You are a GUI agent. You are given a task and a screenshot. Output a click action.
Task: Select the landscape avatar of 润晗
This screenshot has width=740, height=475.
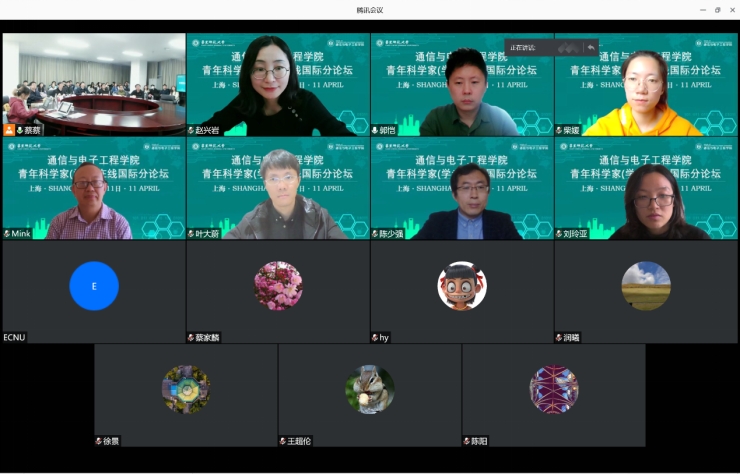pos(646,286)
